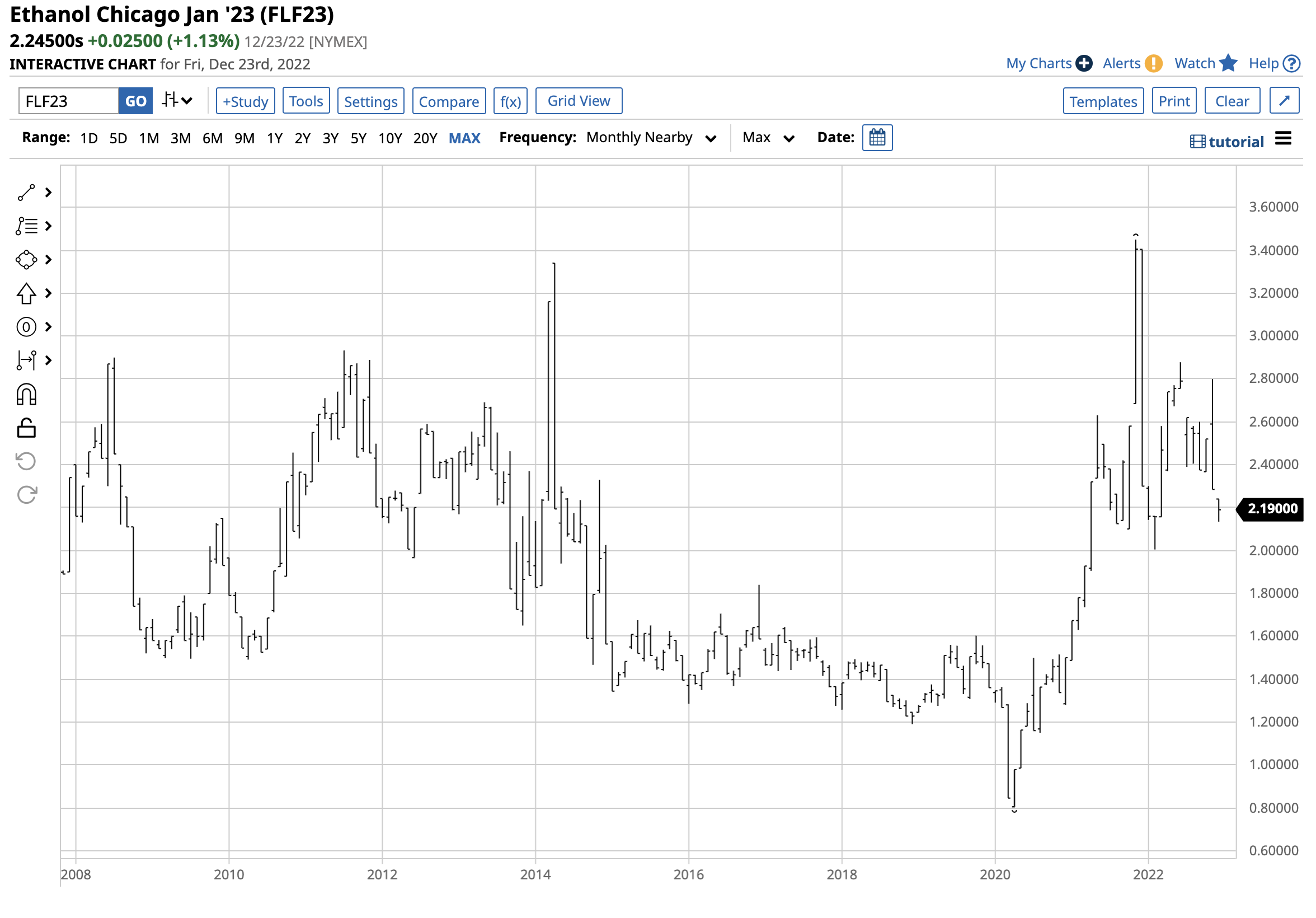This screenshot has height=918, width=1316.
Task: Select the 5Y range option
Action: pos(359,139)
